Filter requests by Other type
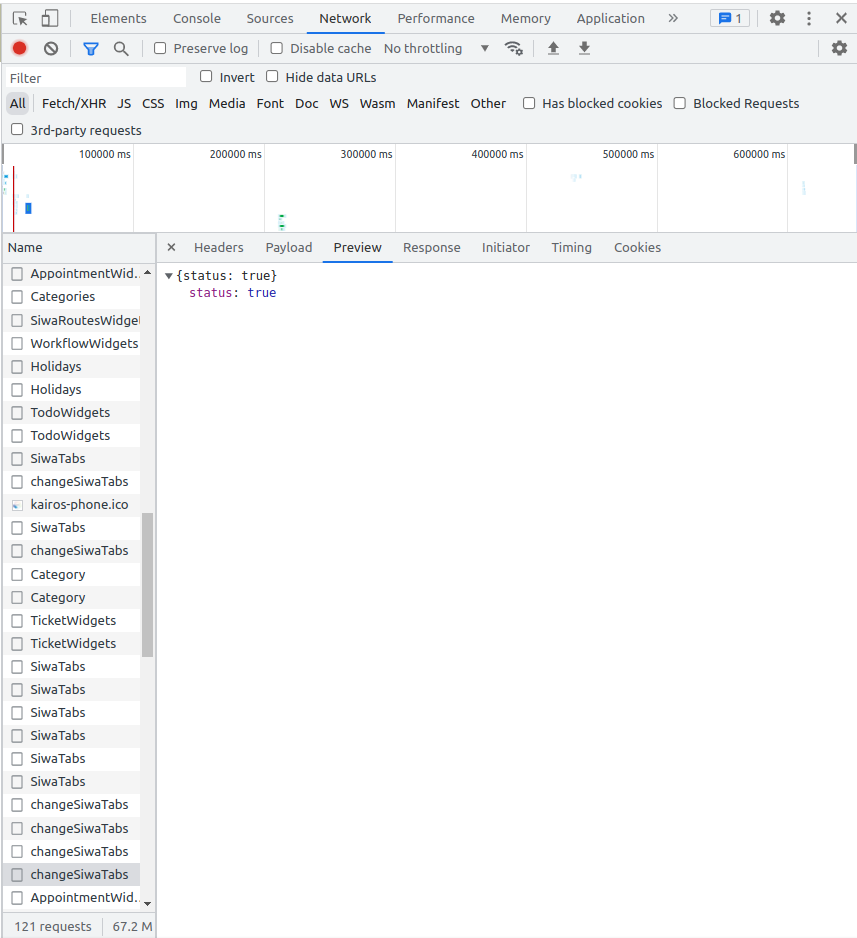857x938 pixels. click(488, 103)
